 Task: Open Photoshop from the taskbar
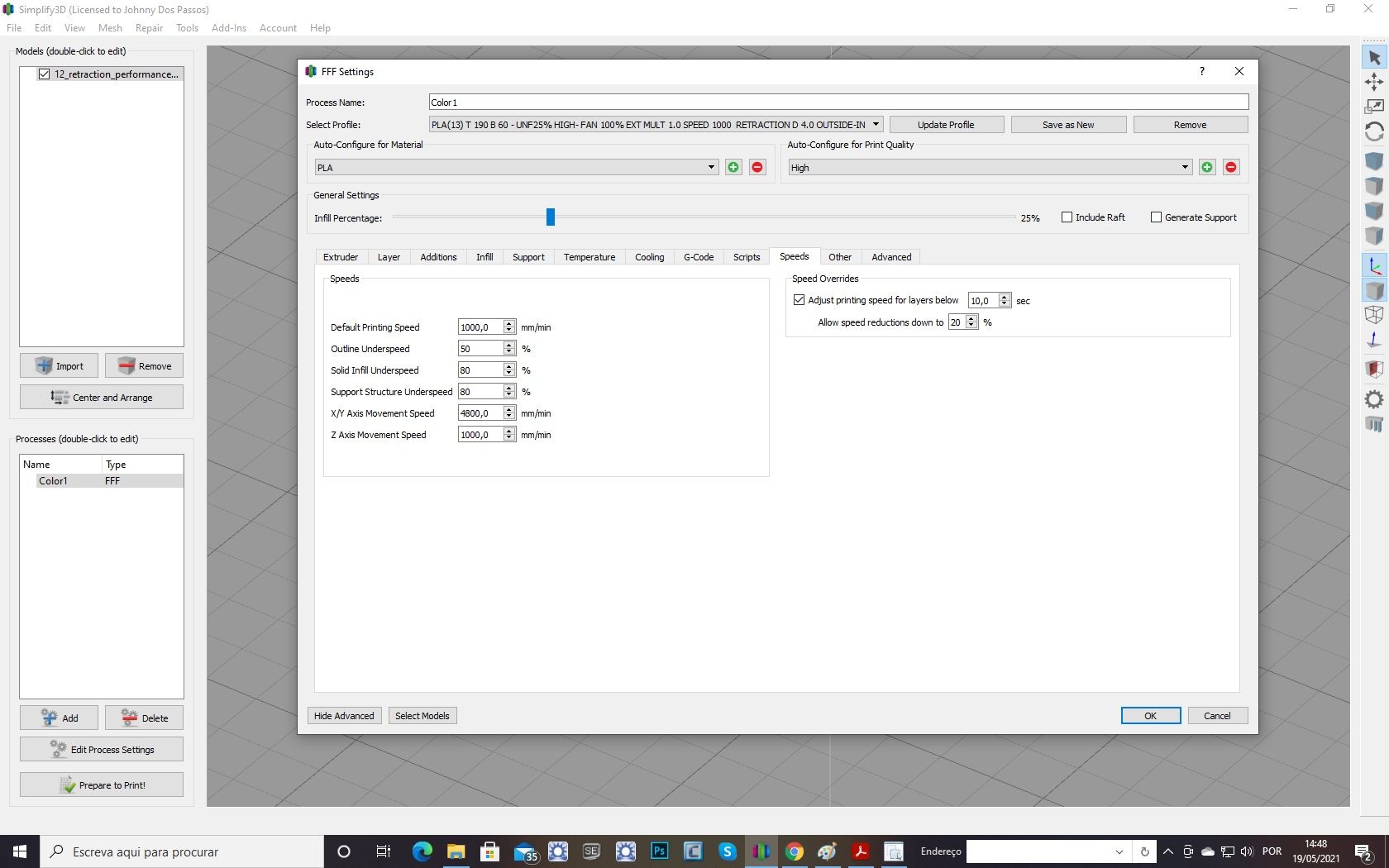coord(660,851)
